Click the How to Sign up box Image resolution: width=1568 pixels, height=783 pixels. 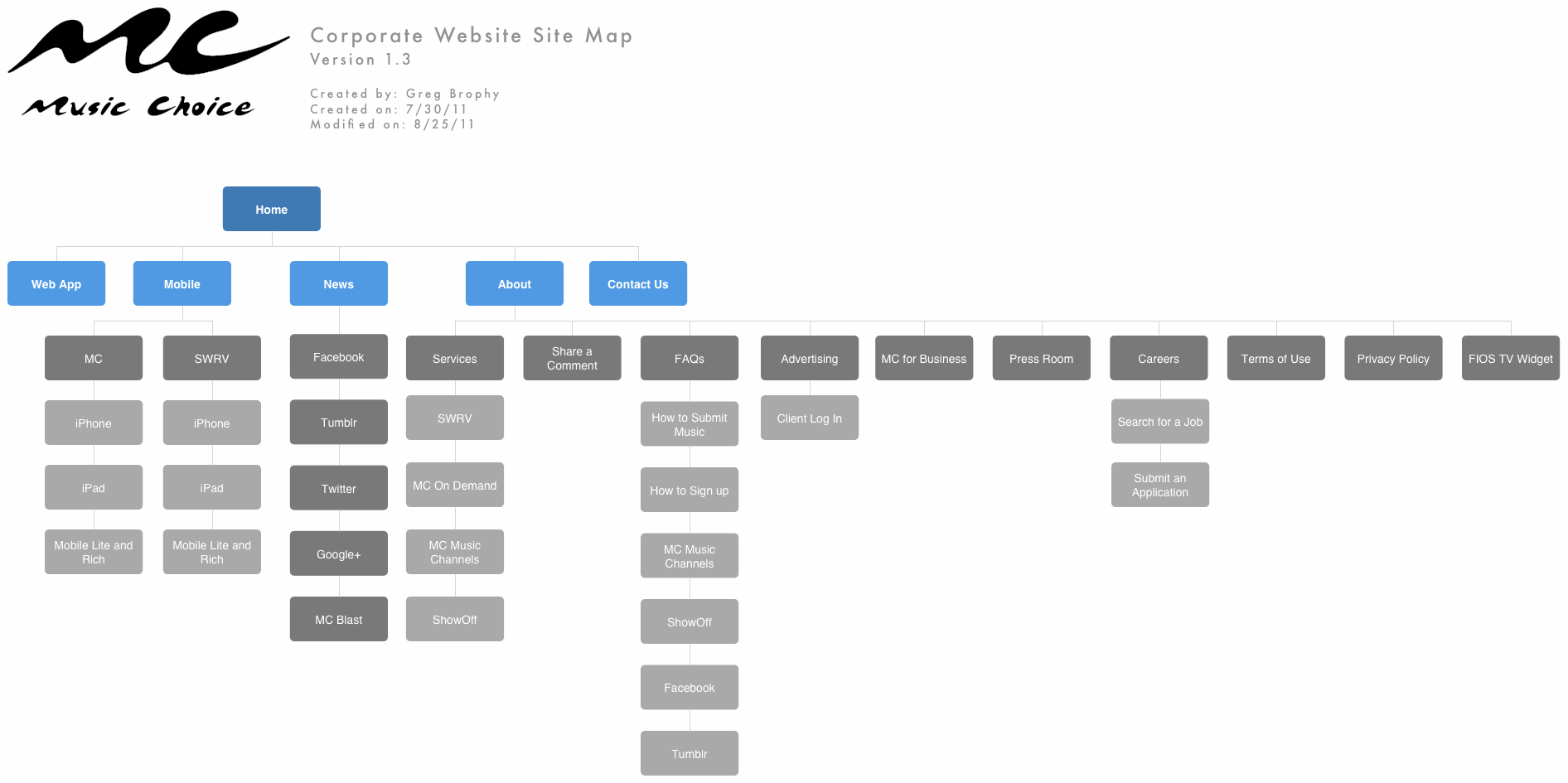point(690,490)
